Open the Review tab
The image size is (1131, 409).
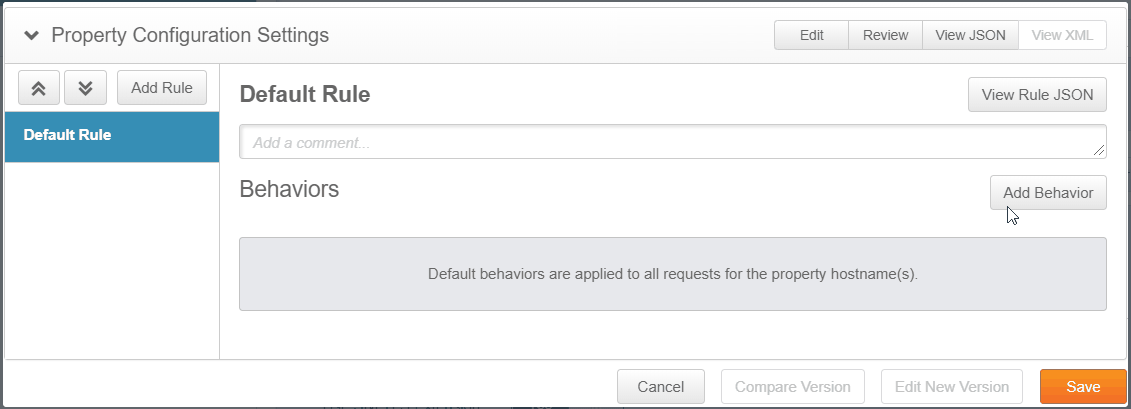tap(885, 35)
